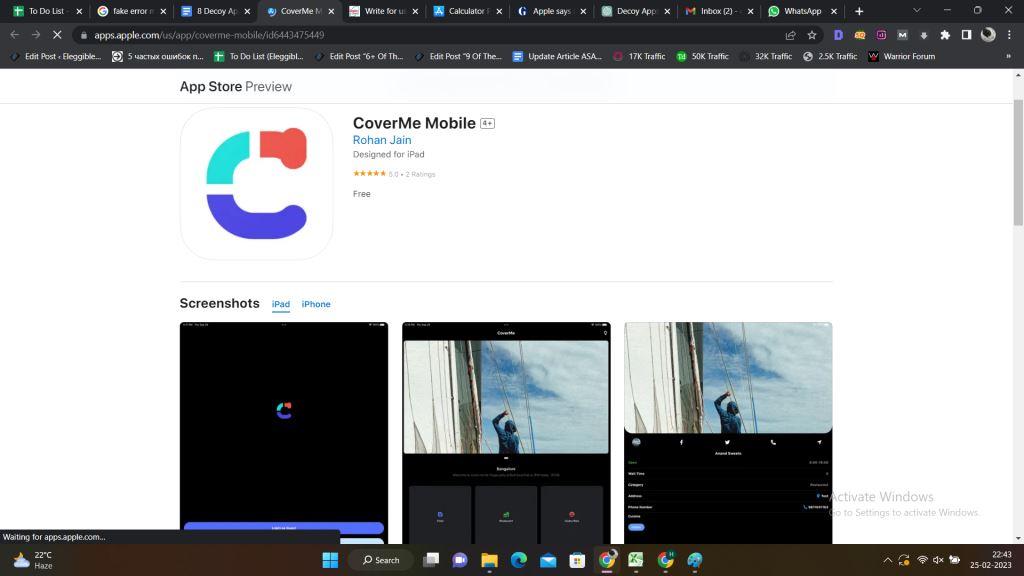Select the iPhone screenshots tab
Viewport: 1024px width, 576px height.
click(x=316, y=304)
